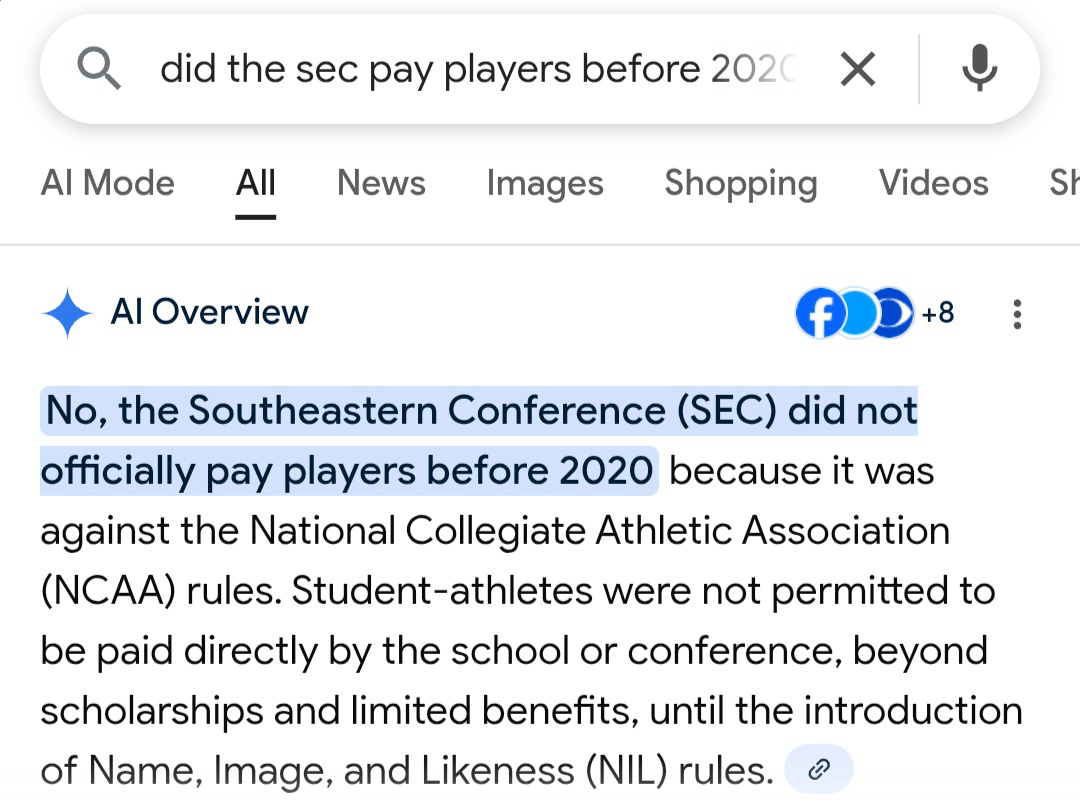This screenshot has height=812, width=1080.
Task: Clear the search query with X
Action: tap(857, 69)
